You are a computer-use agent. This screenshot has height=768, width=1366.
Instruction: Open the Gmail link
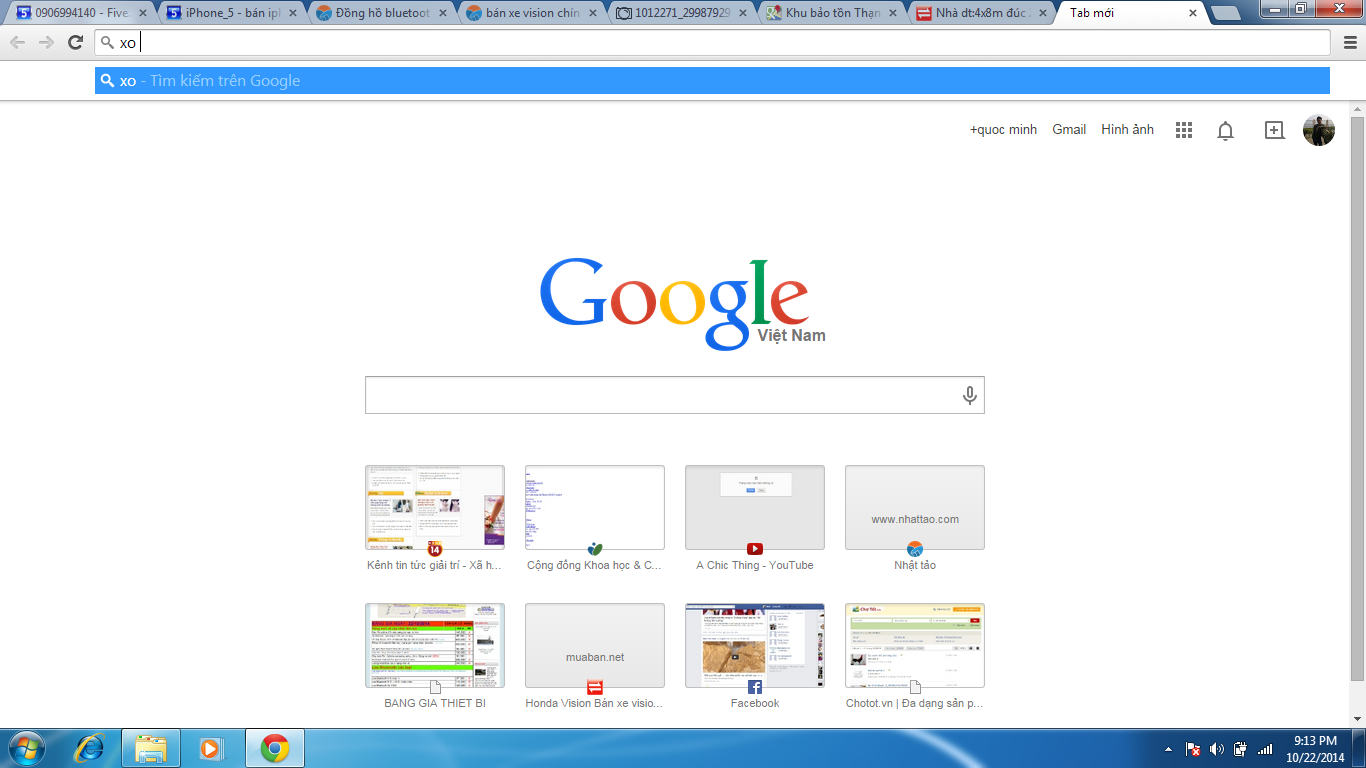coord(1068,130)
